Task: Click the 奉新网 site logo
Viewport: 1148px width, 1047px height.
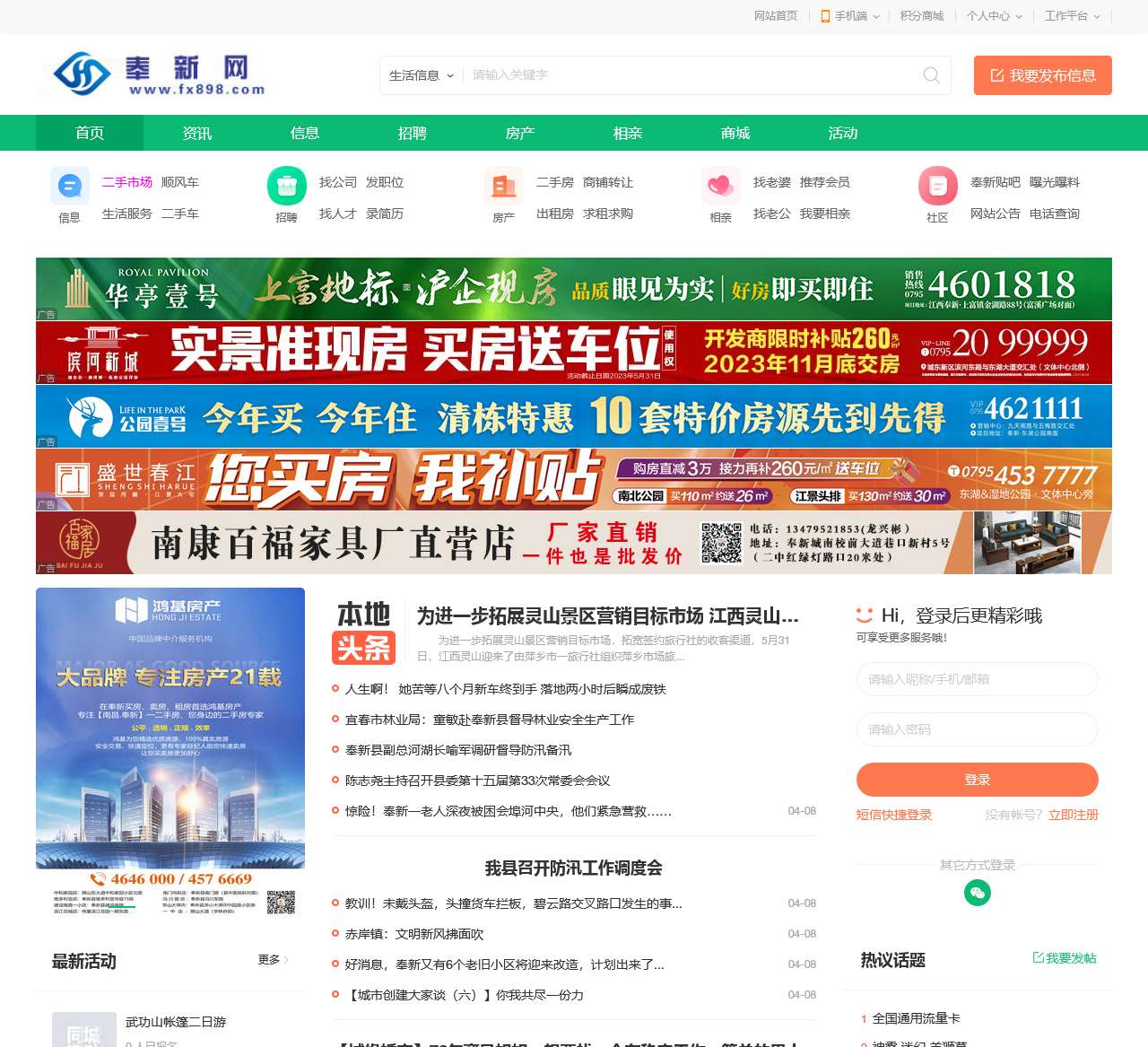Action: [x=152, y=74]
